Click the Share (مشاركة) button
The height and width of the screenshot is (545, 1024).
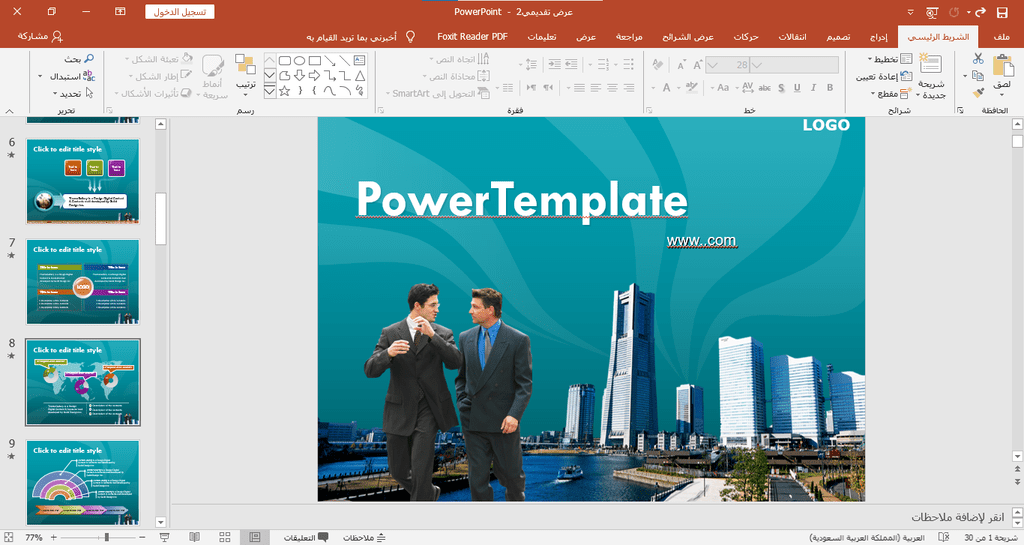40,36
